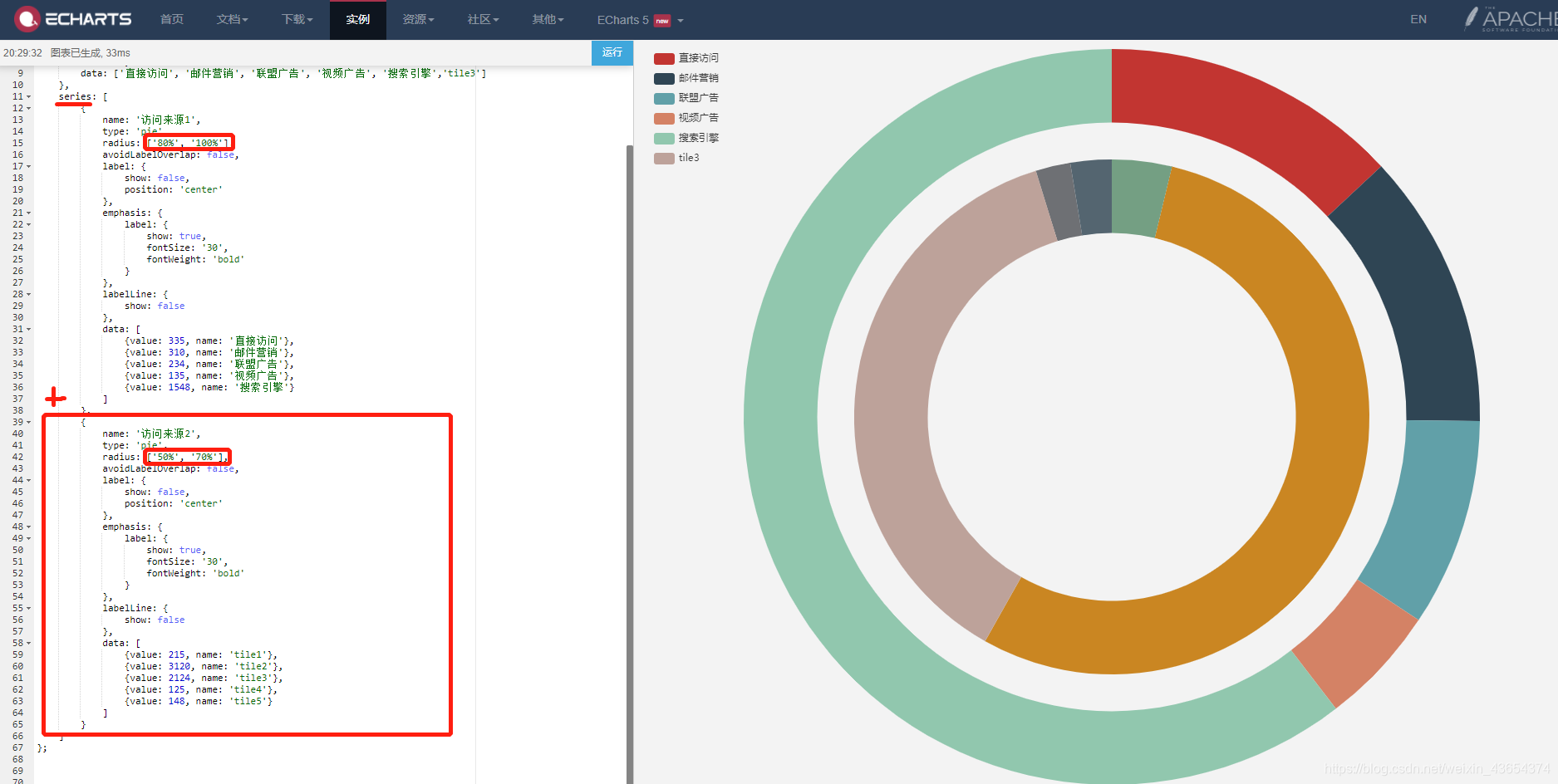Image resolution: width=1558 pixels, height=784 pixels.
Task: Switch language to EN
Action: pyautogui.click(x=1418, y=19)
